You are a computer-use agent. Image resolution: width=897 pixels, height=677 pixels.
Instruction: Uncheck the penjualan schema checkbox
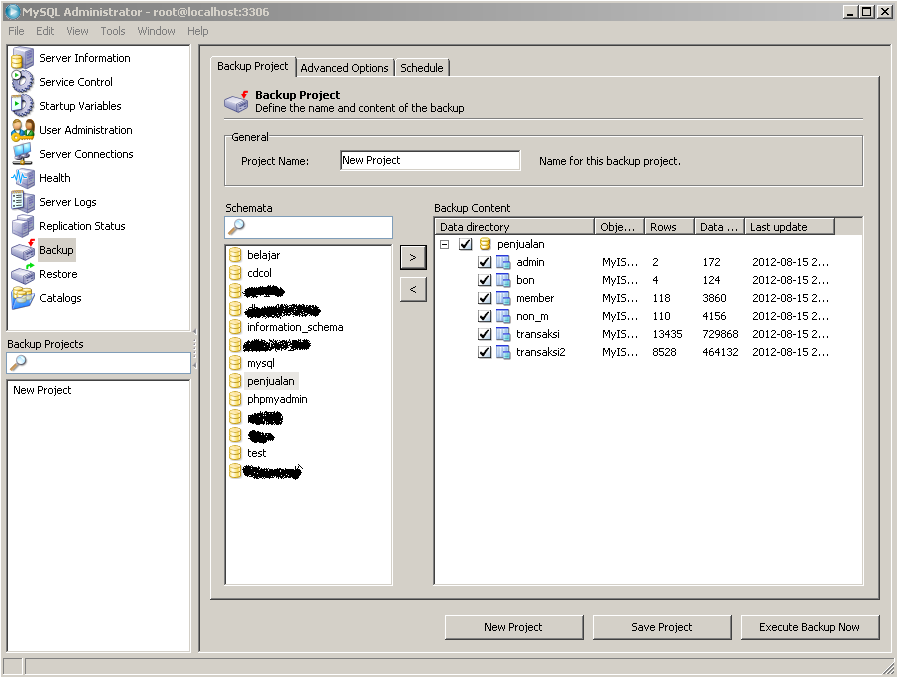click(x=466, y=244)
